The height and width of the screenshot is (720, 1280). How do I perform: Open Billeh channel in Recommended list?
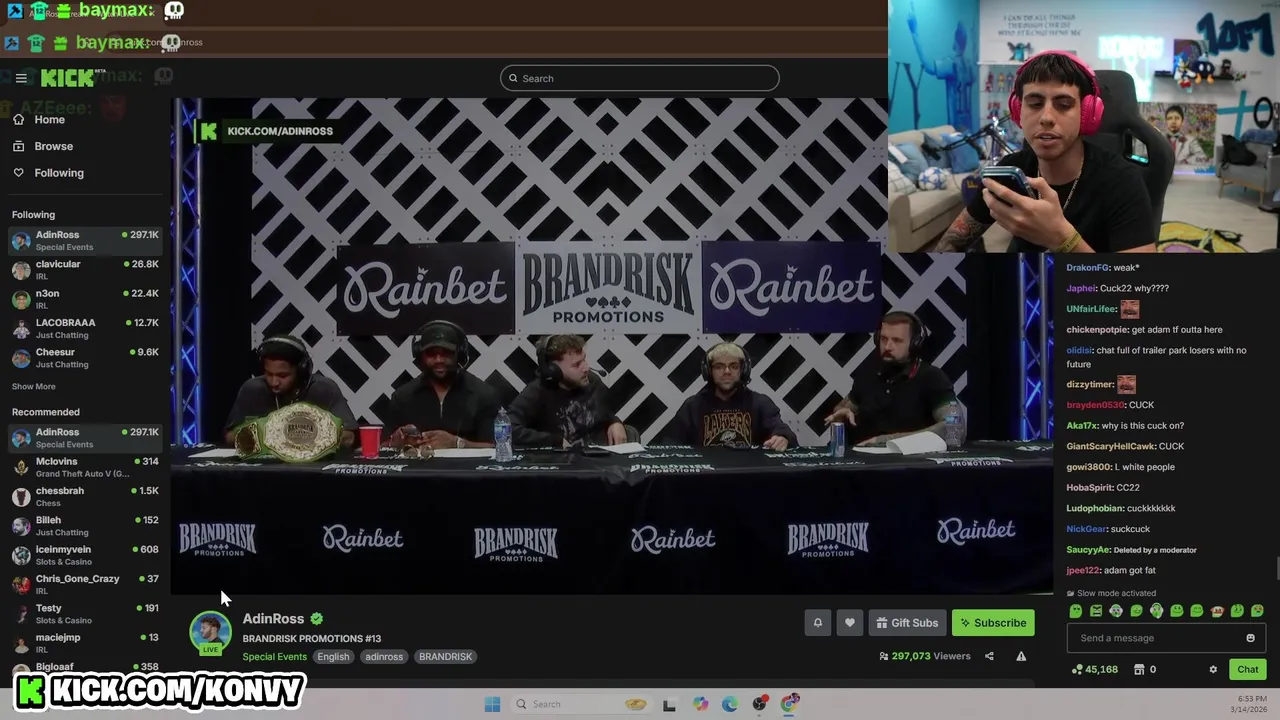85,526
